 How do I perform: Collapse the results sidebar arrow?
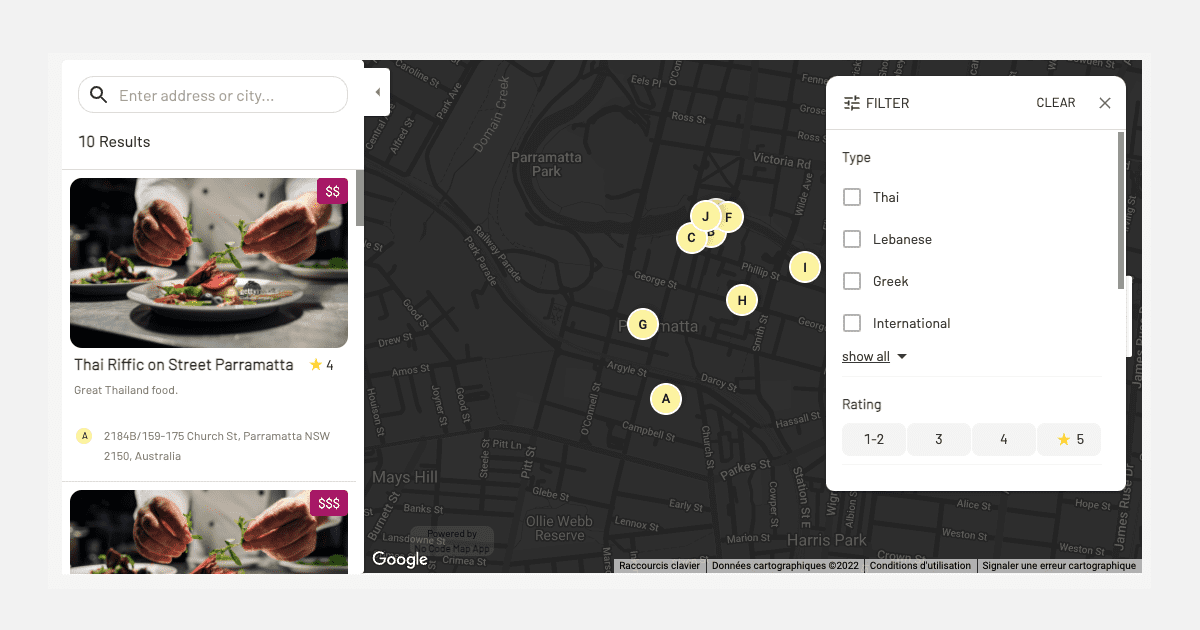(377, 92)
